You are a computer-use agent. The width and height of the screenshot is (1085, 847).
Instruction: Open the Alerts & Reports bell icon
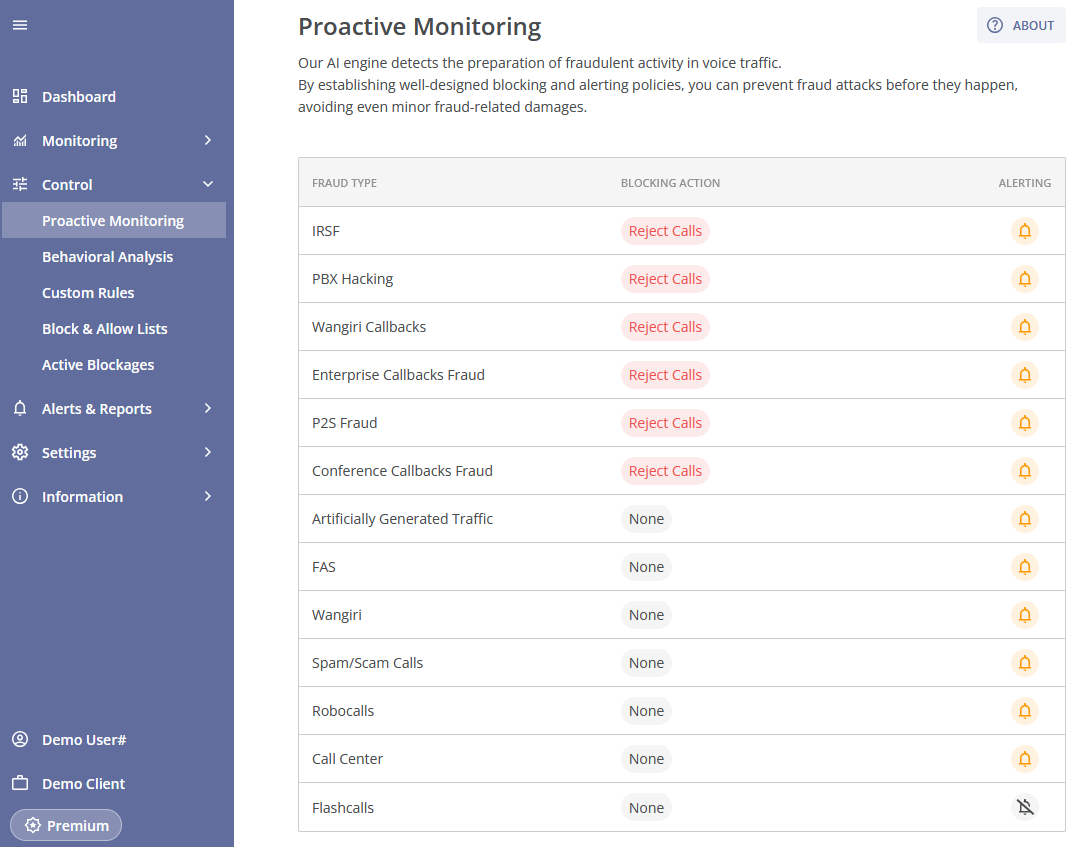19,408
